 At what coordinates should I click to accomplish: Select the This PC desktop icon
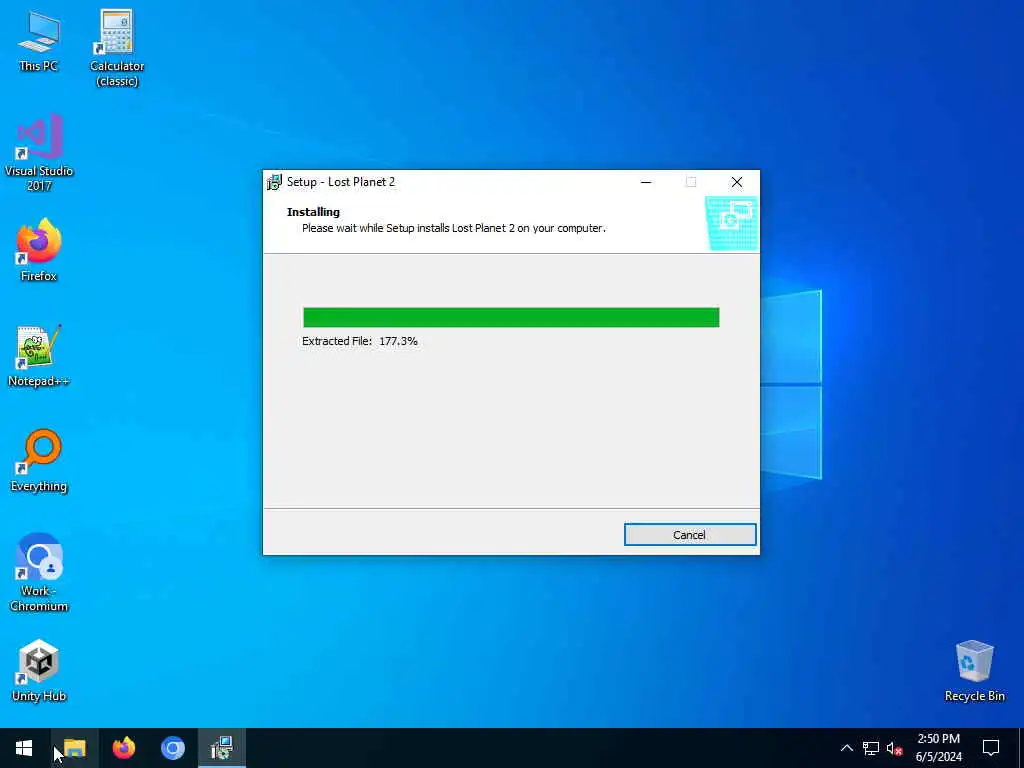pyautogui.click(x=39, y=40)
